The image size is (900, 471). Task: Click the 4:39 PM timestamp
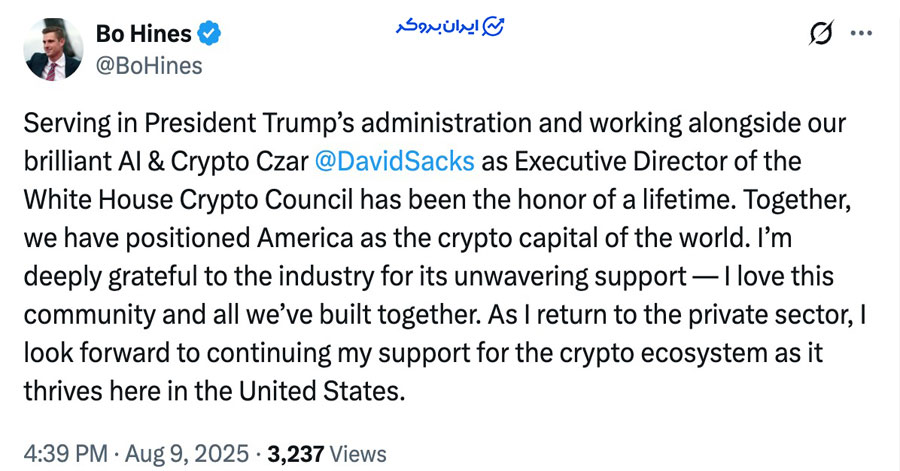point(65,454)
